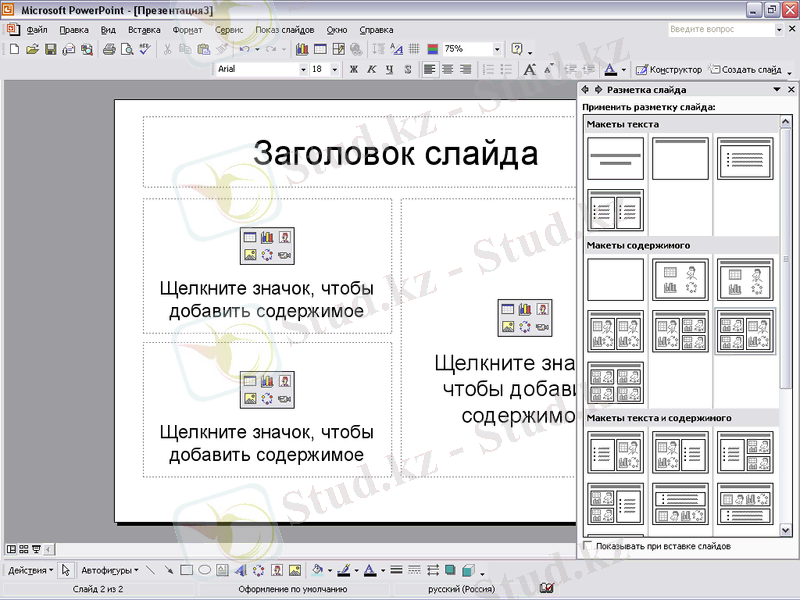Switch to slide sorter view

click(24, 549)
